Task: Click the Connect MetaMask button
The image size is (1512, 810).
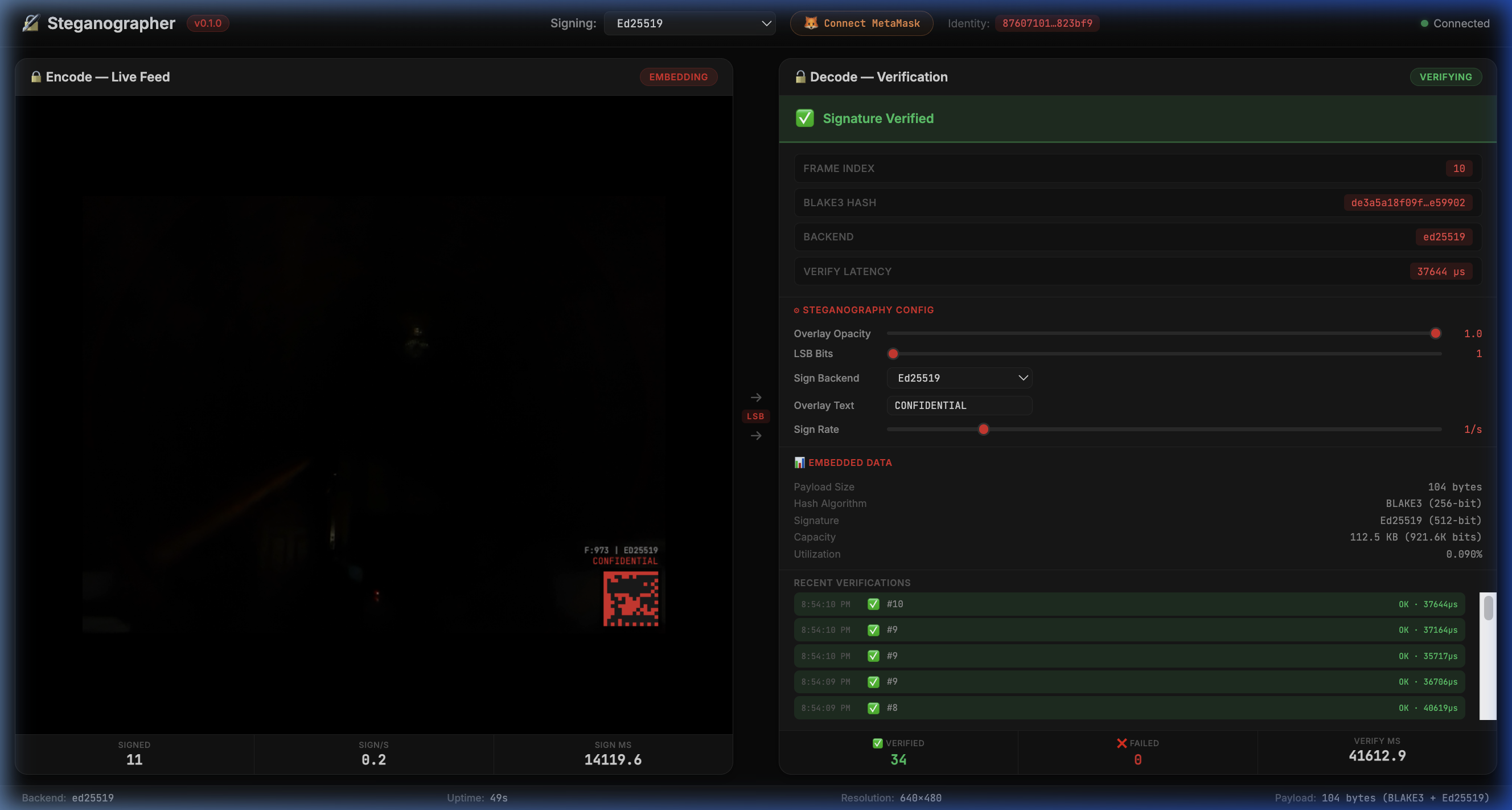Action: click(x=862, y=23)
